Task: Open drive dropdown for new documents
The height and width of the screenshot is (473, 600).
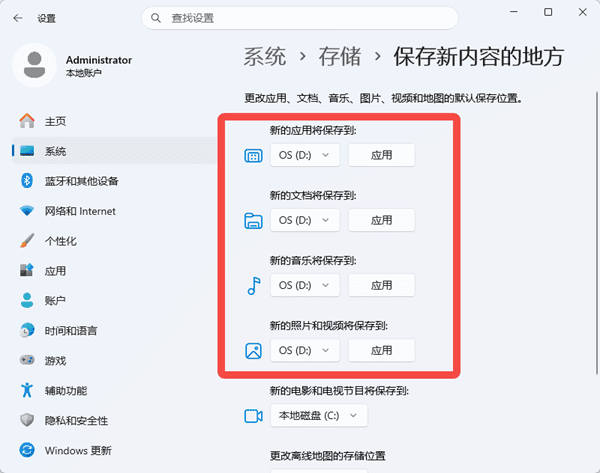Action: click(x=305, y=220)
